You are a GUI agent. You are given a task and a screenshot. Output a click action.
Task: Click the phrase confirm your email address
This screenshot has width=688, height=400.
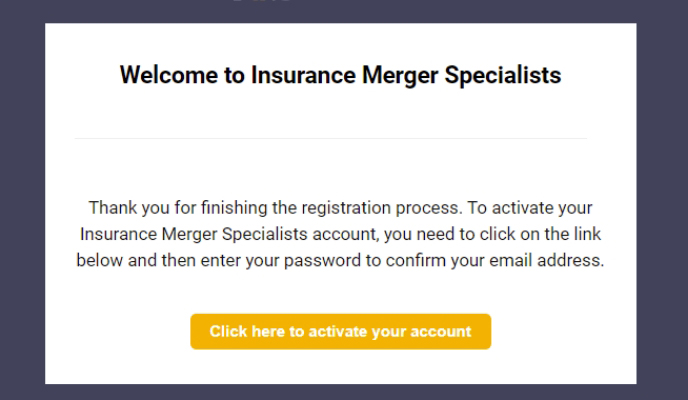(495, 261)
